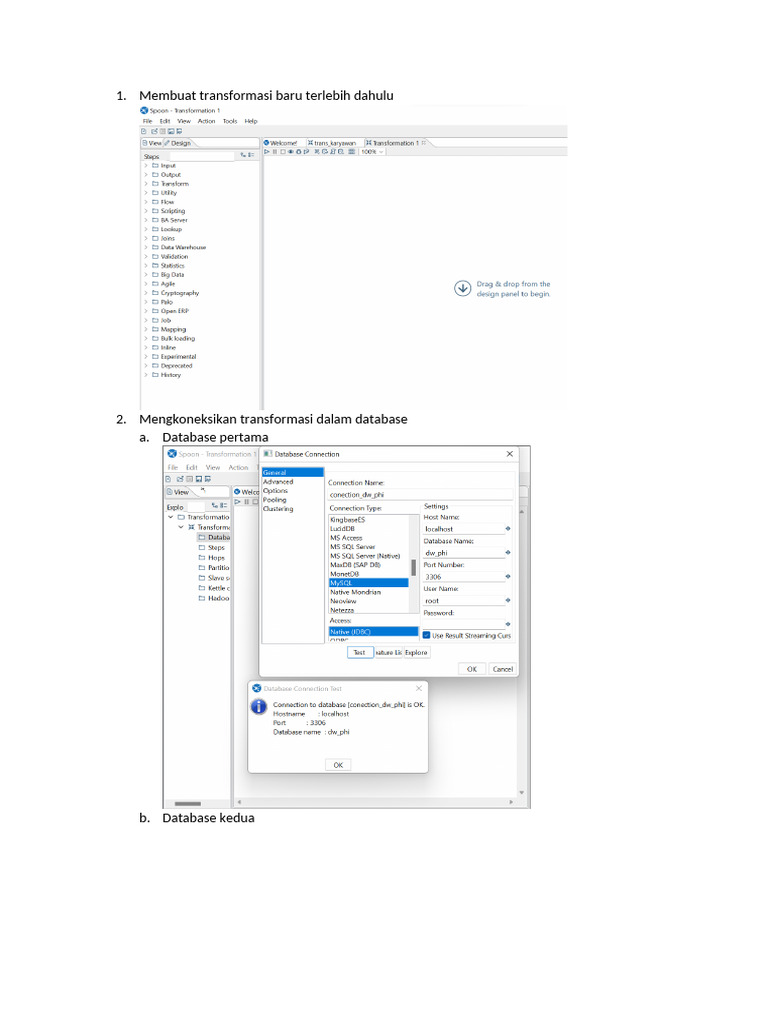Click the blue info icon in Connection Test dialog
This screenshot has width=768, height=1024.
(x=259, y=707)
